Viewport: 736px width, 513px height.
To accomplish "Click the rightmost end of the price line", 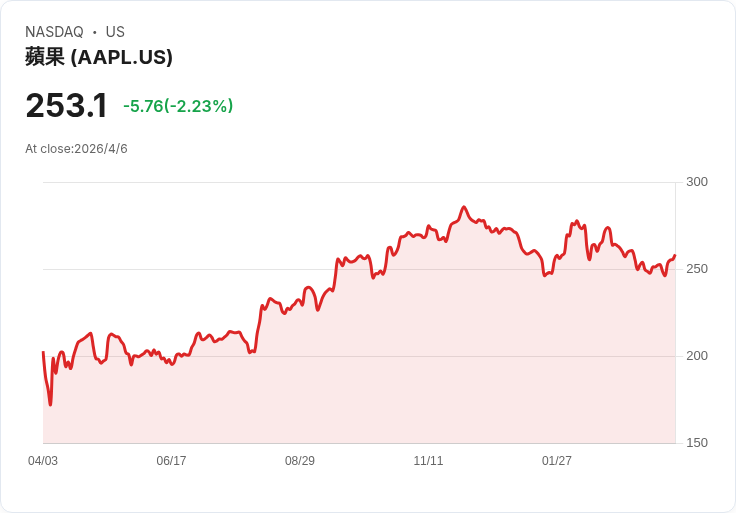I will (675, 256).
